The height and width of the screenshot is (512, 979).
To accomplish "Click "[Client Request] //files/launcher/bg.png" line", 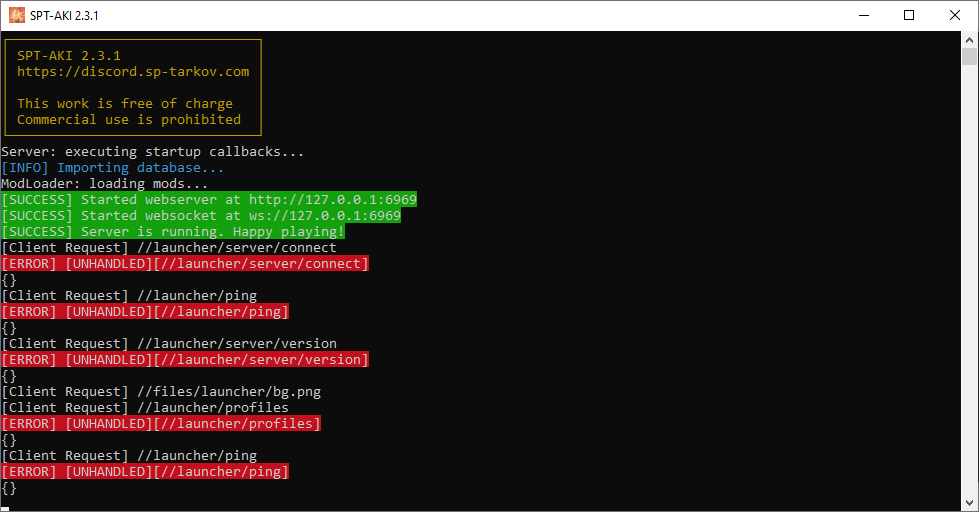I will point(161,392).
